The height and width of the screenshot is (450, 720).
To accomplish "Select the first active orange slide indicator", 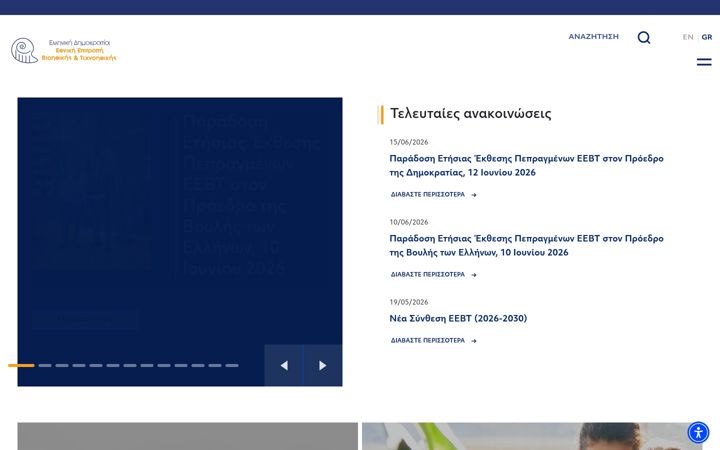I will tap(21, 366).
